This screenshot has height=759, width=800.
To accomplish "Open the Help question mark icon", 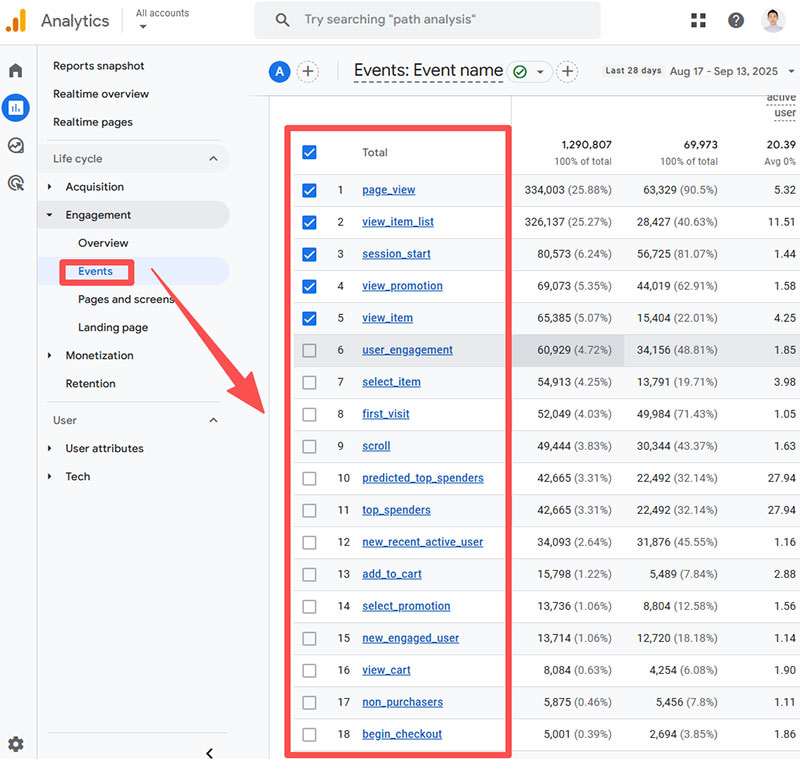I will tap(735, 20).
